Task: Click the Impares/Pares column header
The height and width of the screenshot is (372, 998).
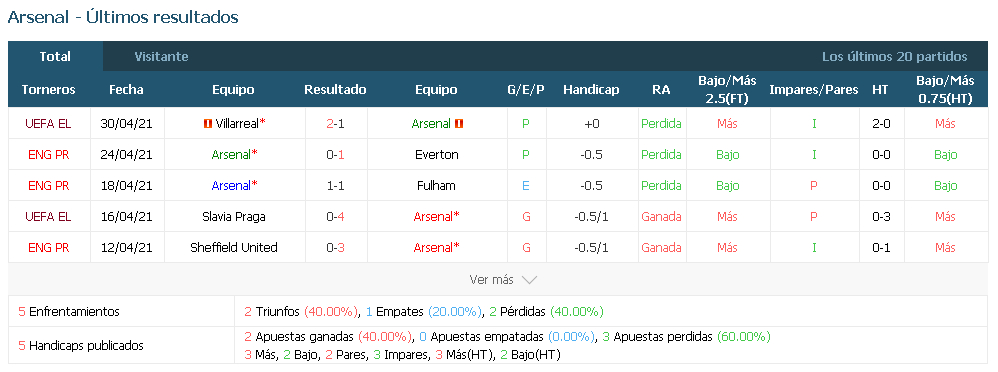Action: [x=813, y=90]
